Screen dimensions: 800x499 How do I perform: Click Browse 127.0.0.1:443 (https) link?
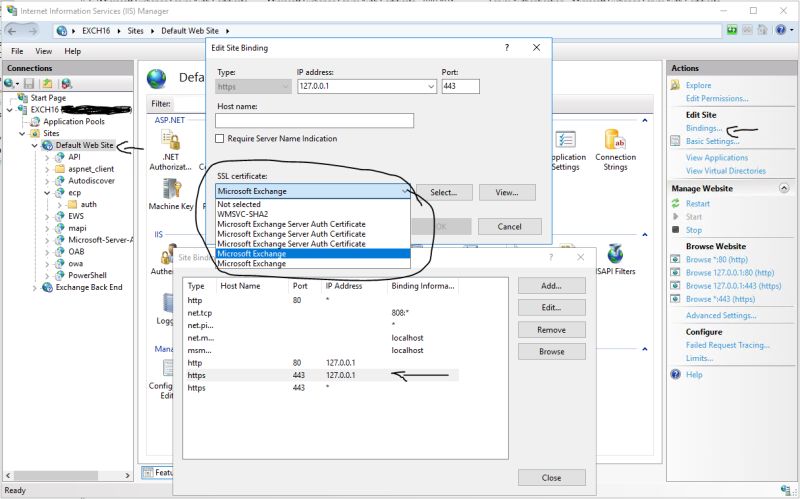pyautogui.click(x=733, y=286)
